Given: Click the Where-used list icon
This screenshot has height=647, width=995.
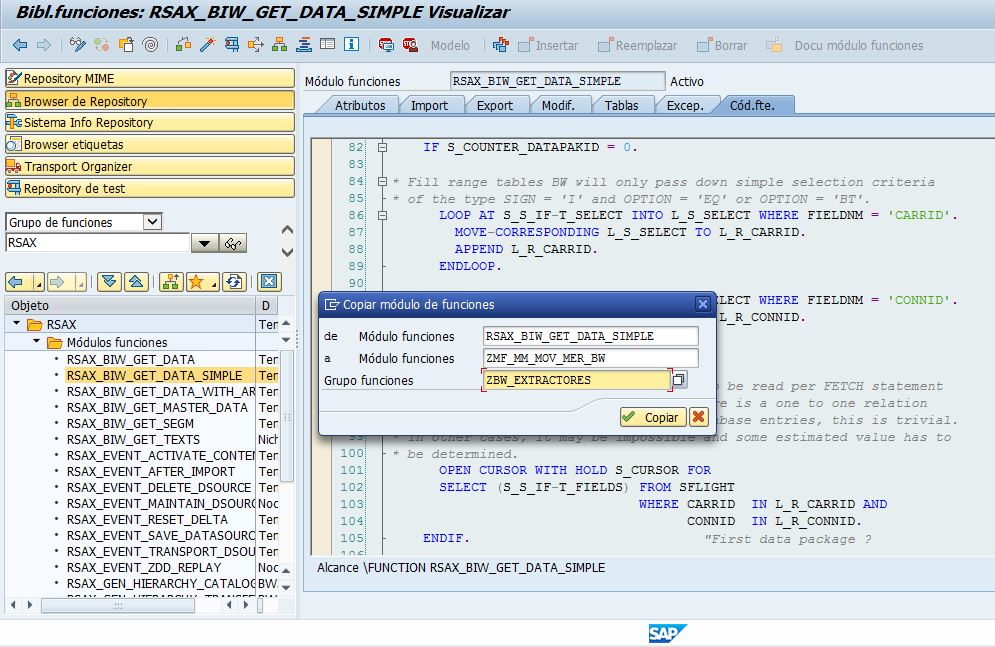Looking at the screenshot, I should click(x=256, y=45).
